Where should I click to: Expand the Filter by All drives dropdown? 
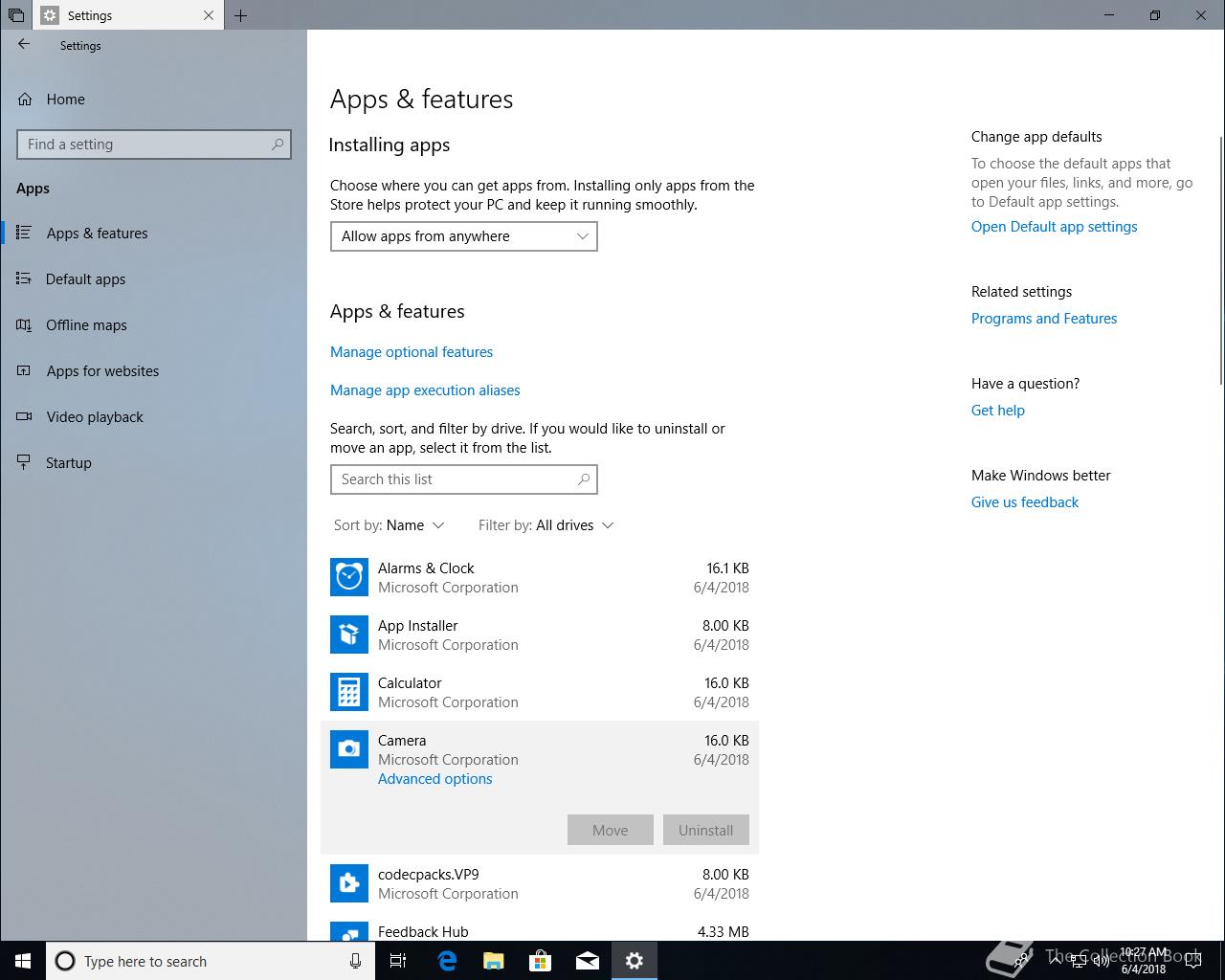point(546,525)
